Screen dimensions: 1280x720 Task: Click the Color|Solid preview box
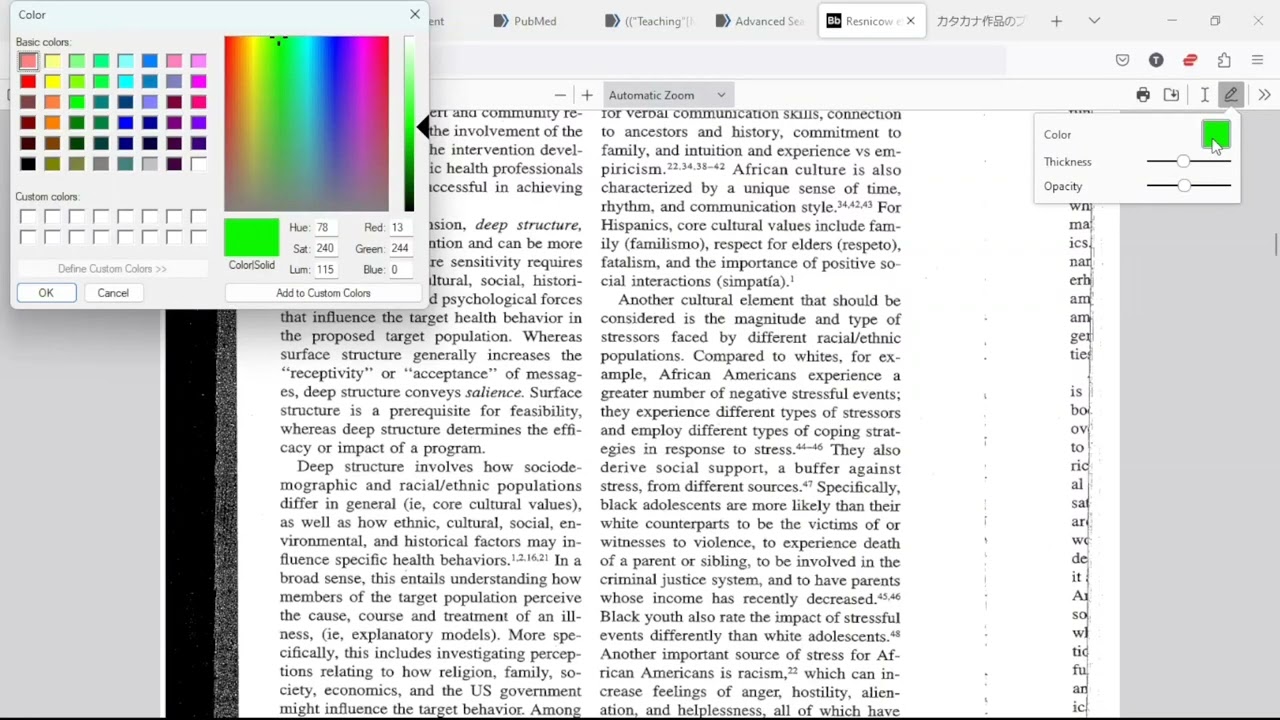click(251, 238)
